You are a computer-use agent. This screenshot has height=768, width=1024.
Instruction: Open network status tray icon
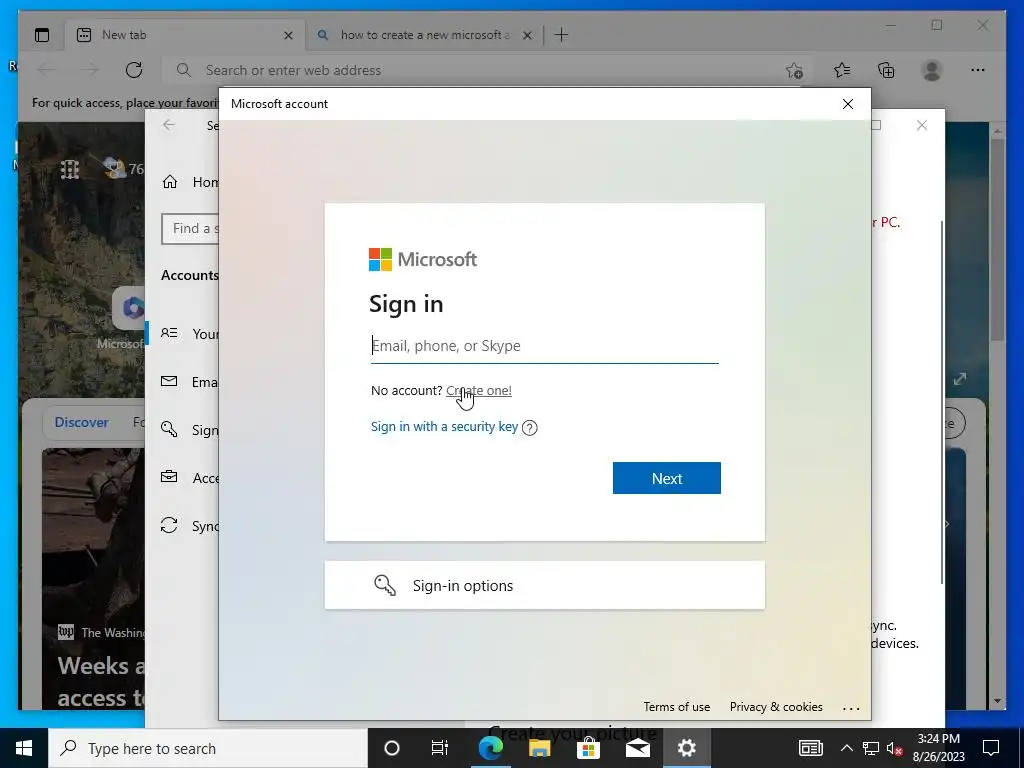pos(871,748)
